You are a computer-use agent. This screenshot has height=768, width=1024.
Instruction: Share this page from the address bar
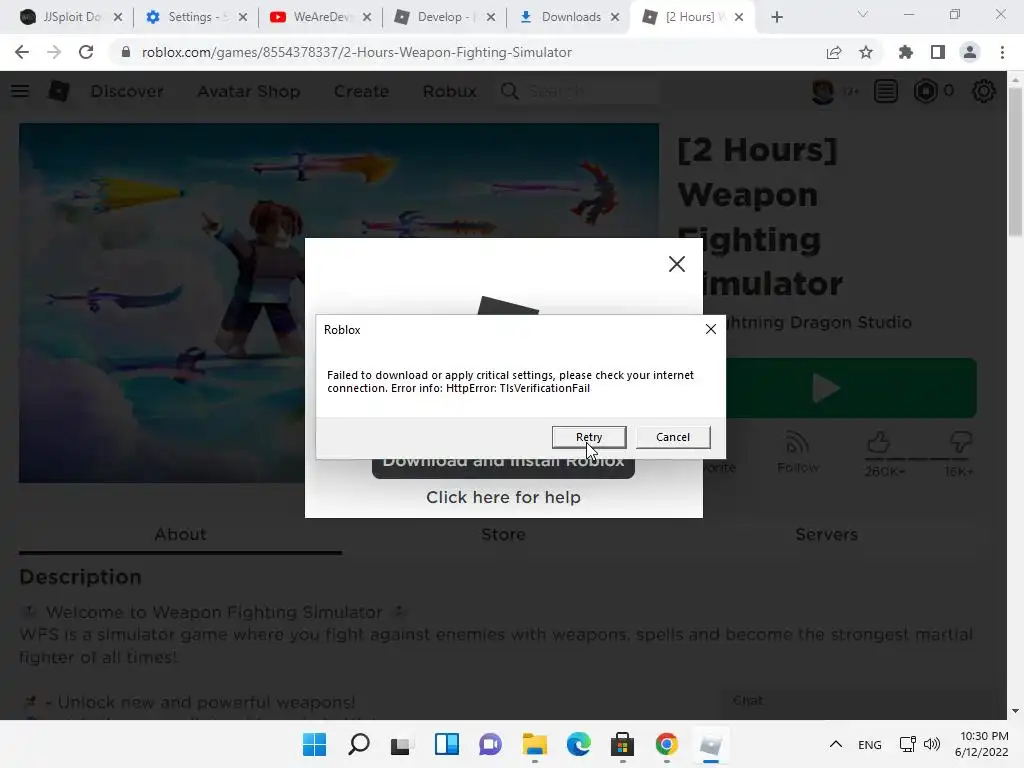point(834,52)
